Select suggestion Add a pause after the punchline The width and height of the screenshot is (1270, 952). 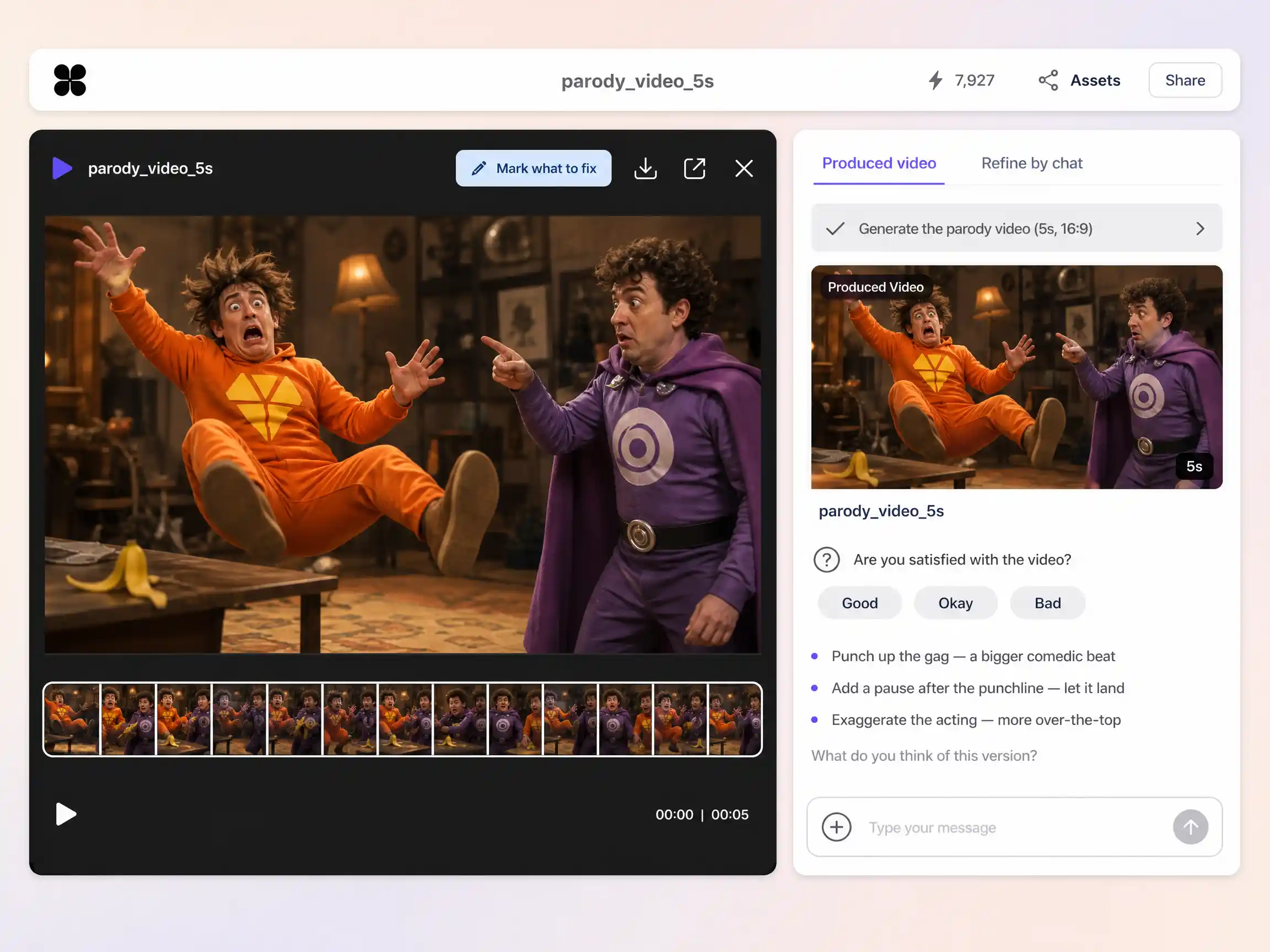pyautogui.click(x=977, y=688)
